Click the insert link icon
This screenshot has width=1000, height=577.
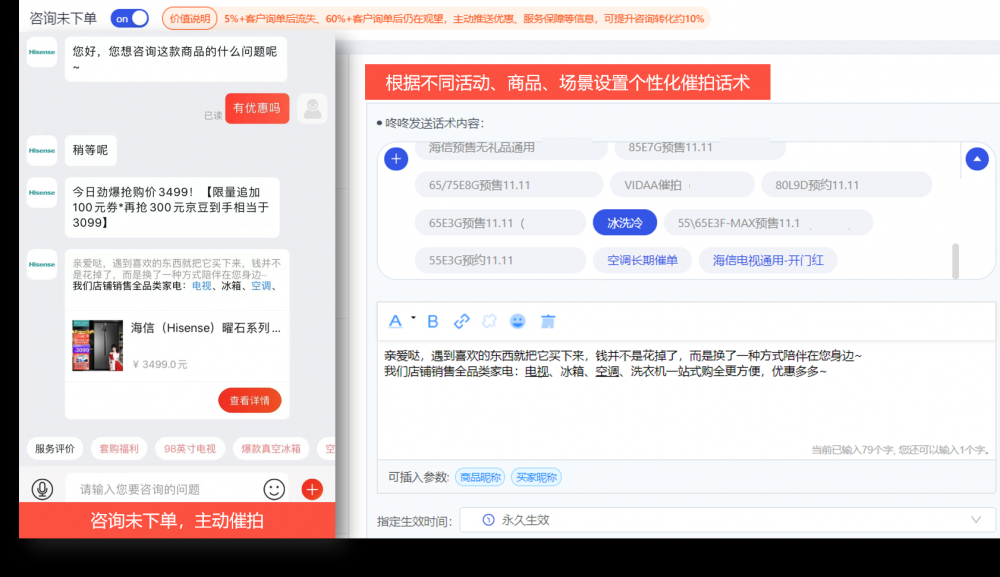[461, 321]
